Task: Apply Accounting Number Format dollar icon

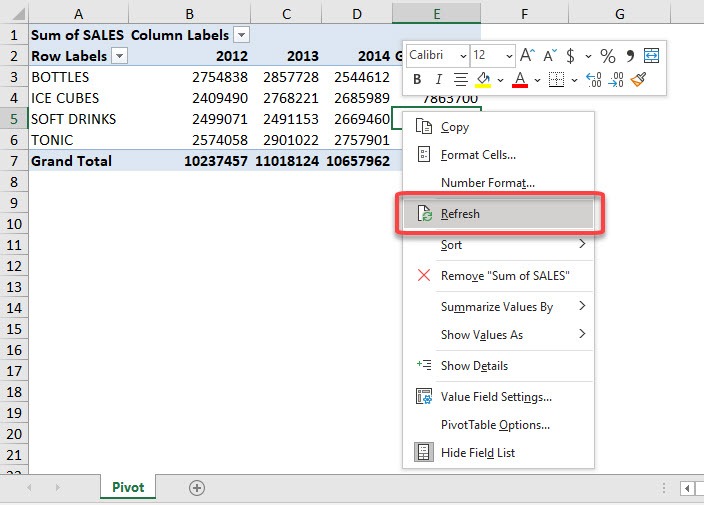Action: coord(570,56)
